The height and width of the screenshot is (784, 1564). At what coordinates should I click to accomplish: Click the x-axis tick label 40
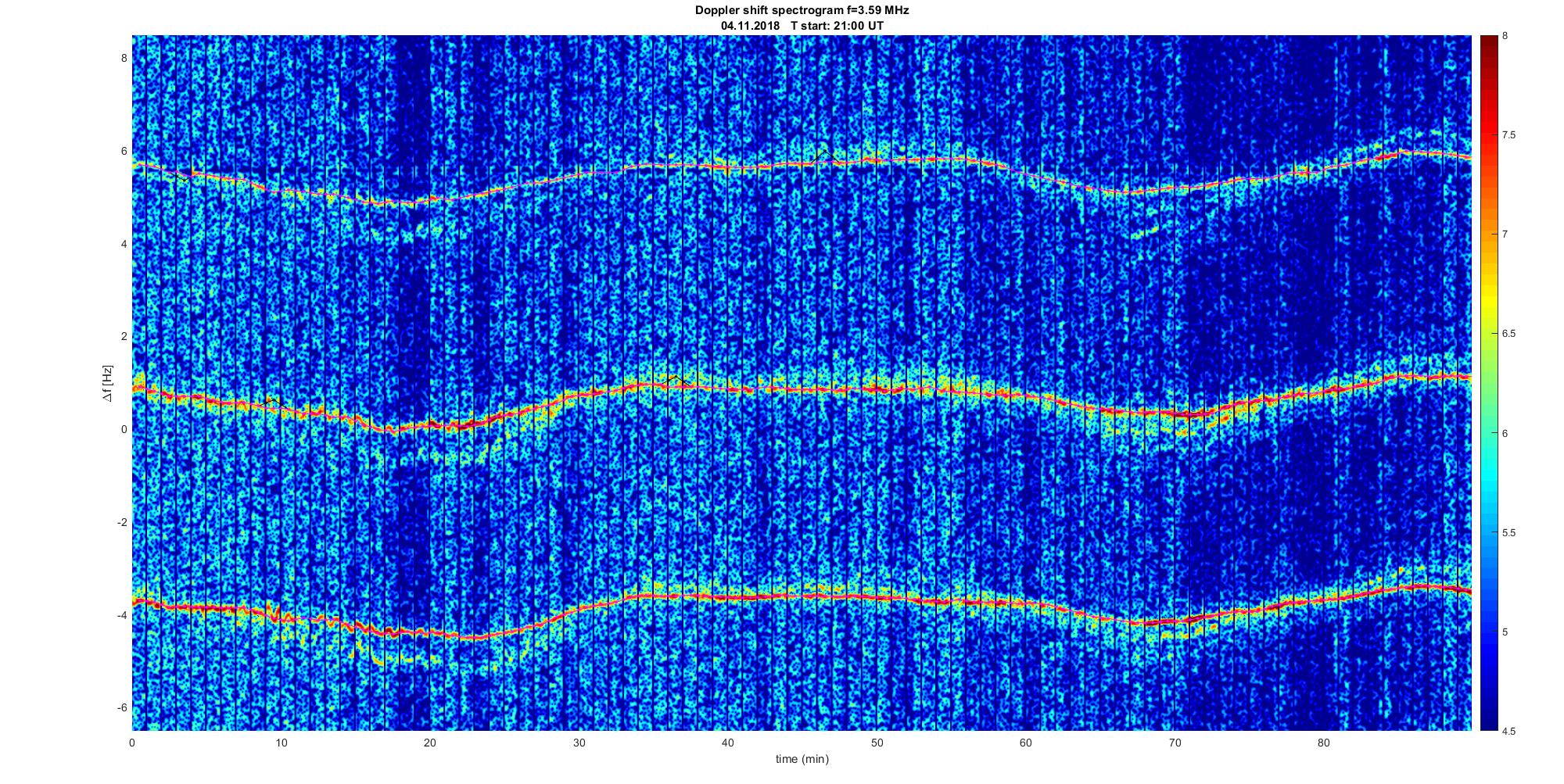coord(727,743)
